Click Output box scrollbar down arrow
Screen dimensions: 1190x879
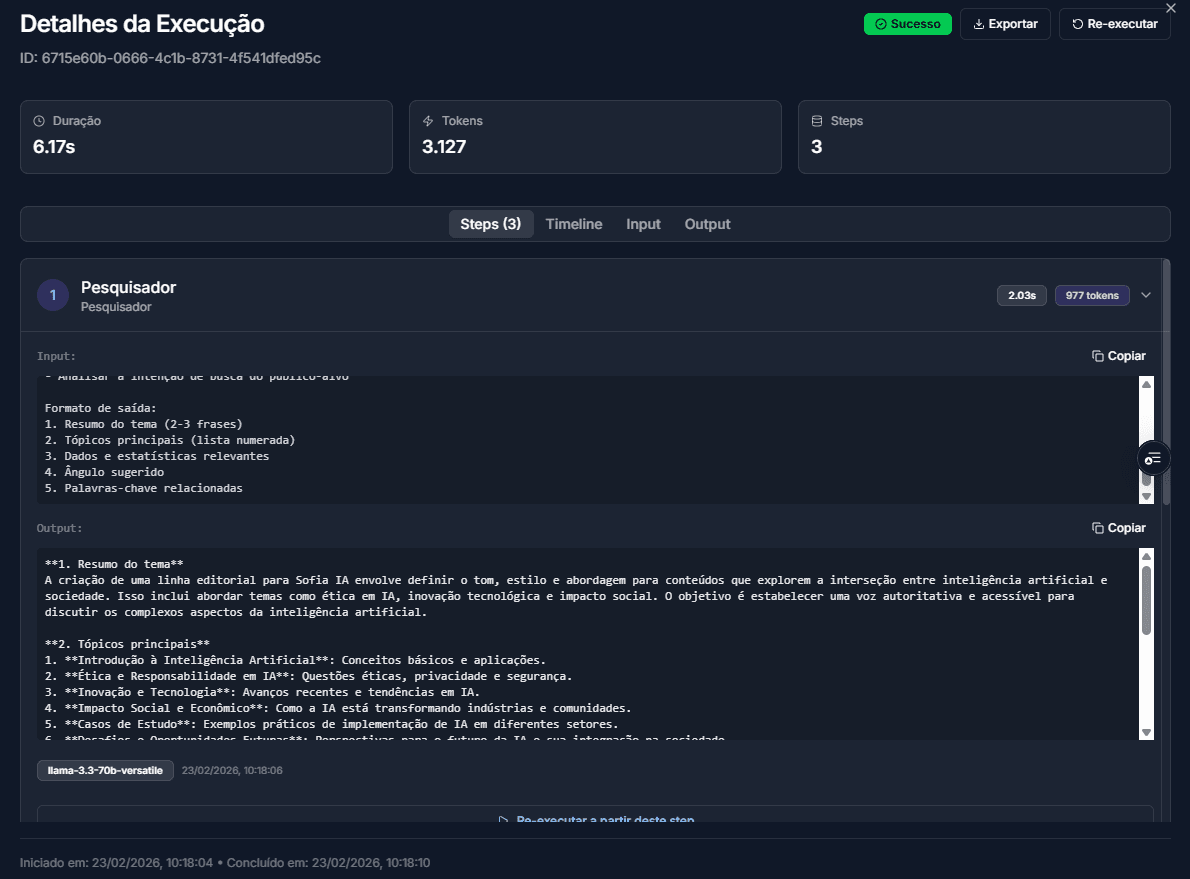[1146, 732]
